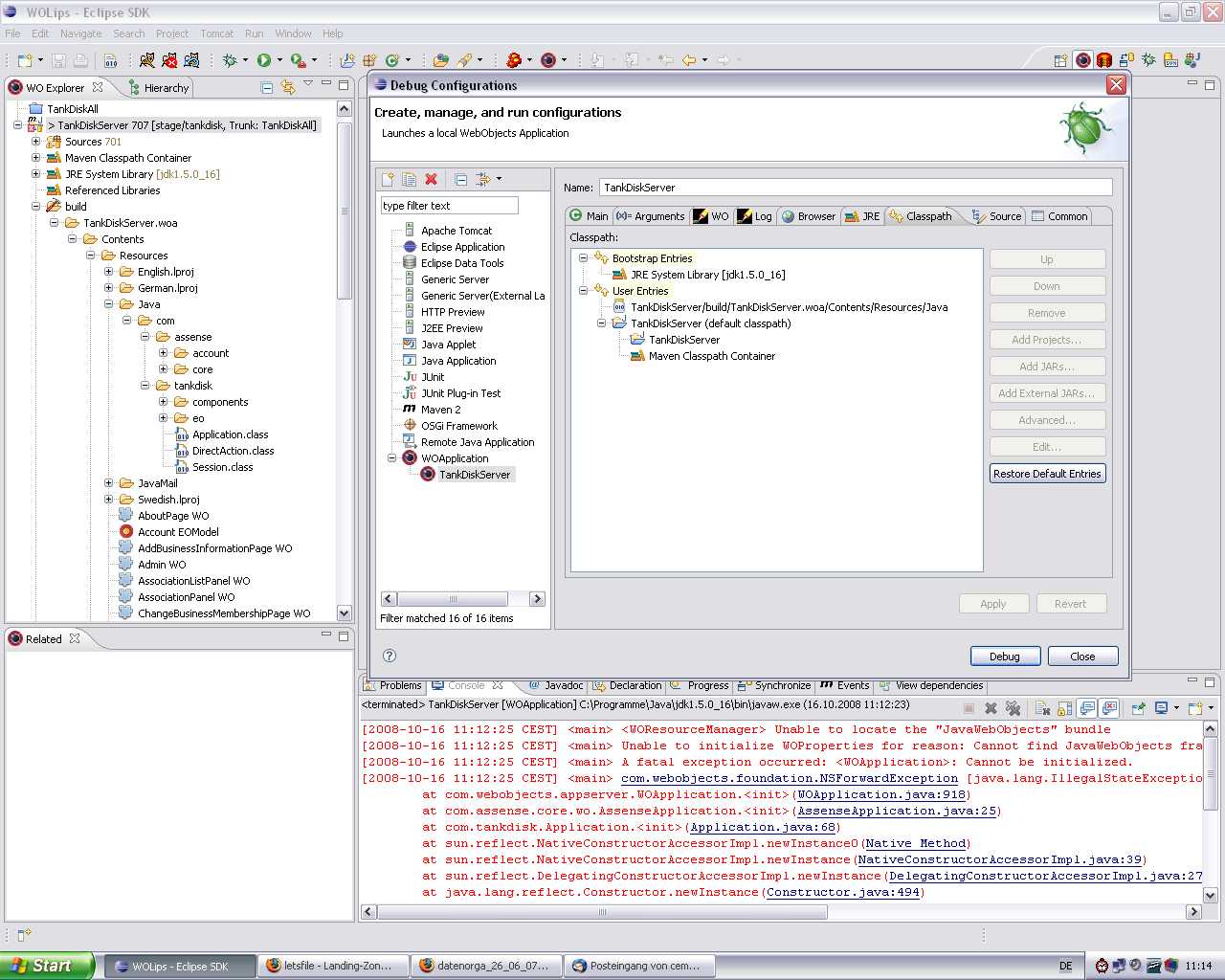Click Clear Console icon

click(1042, 708)
